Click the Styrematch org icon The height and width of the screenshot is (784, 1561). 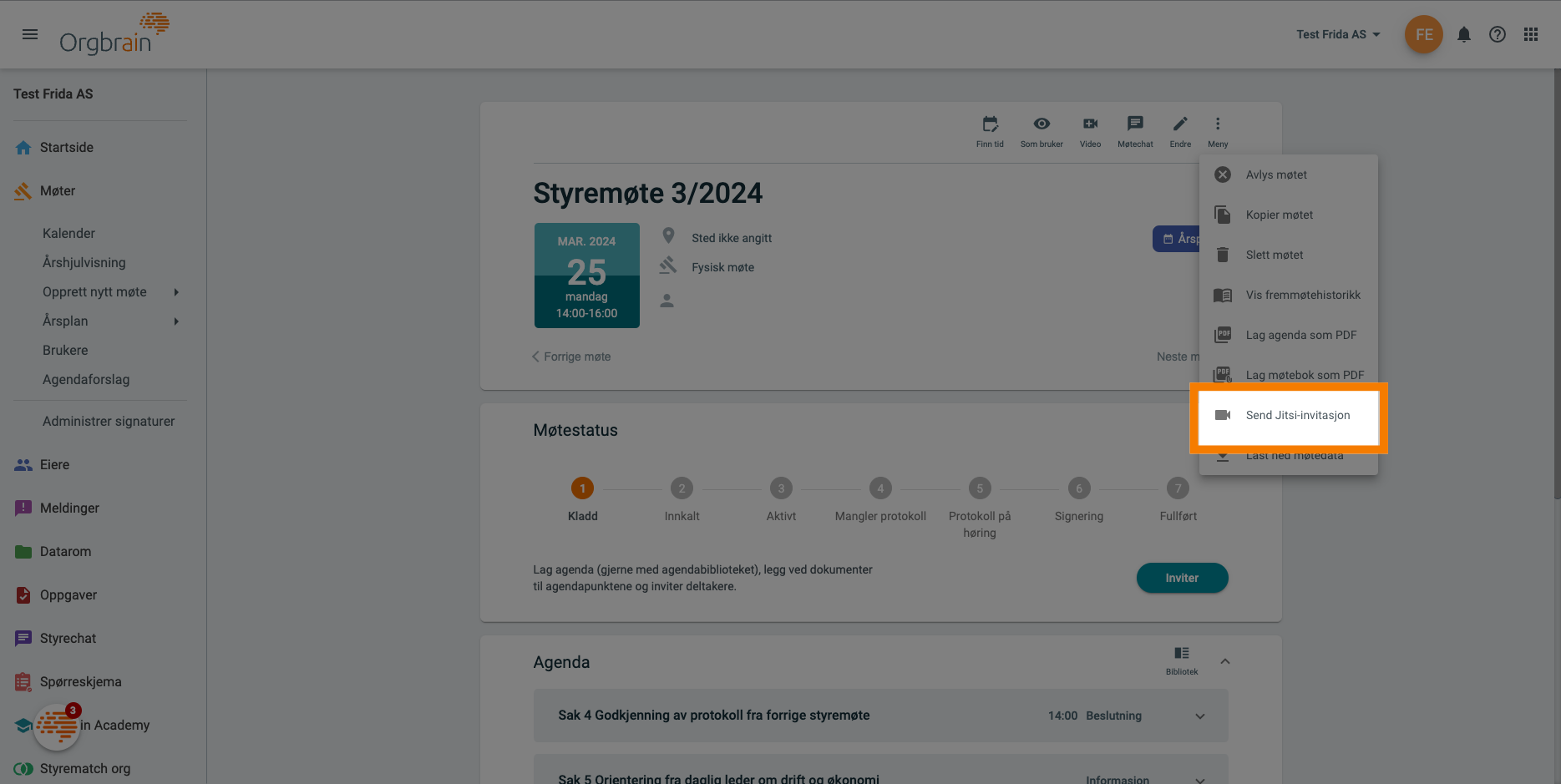pyautogui.click(x=23, y=768)
